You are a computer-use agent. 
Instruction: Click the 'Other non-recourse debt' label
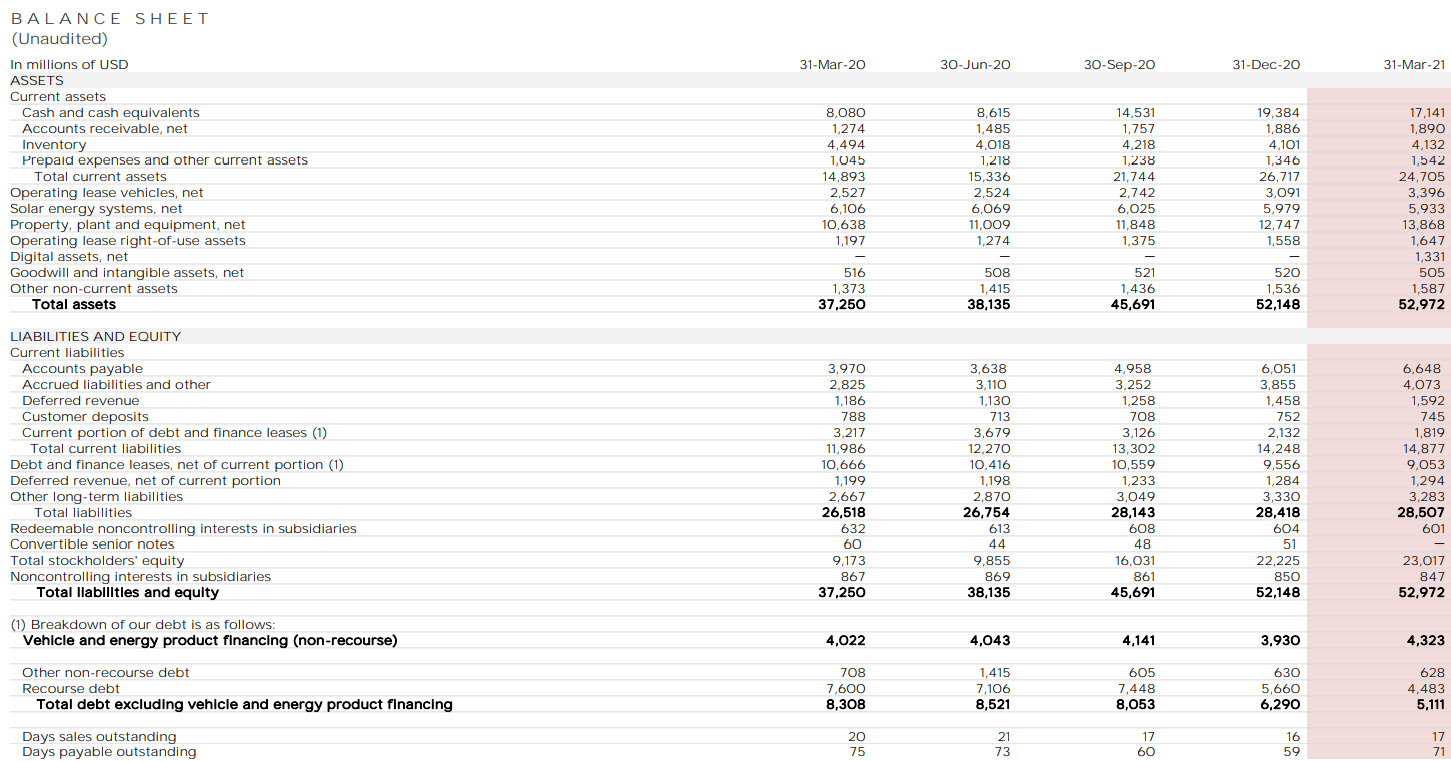point(106,672)
